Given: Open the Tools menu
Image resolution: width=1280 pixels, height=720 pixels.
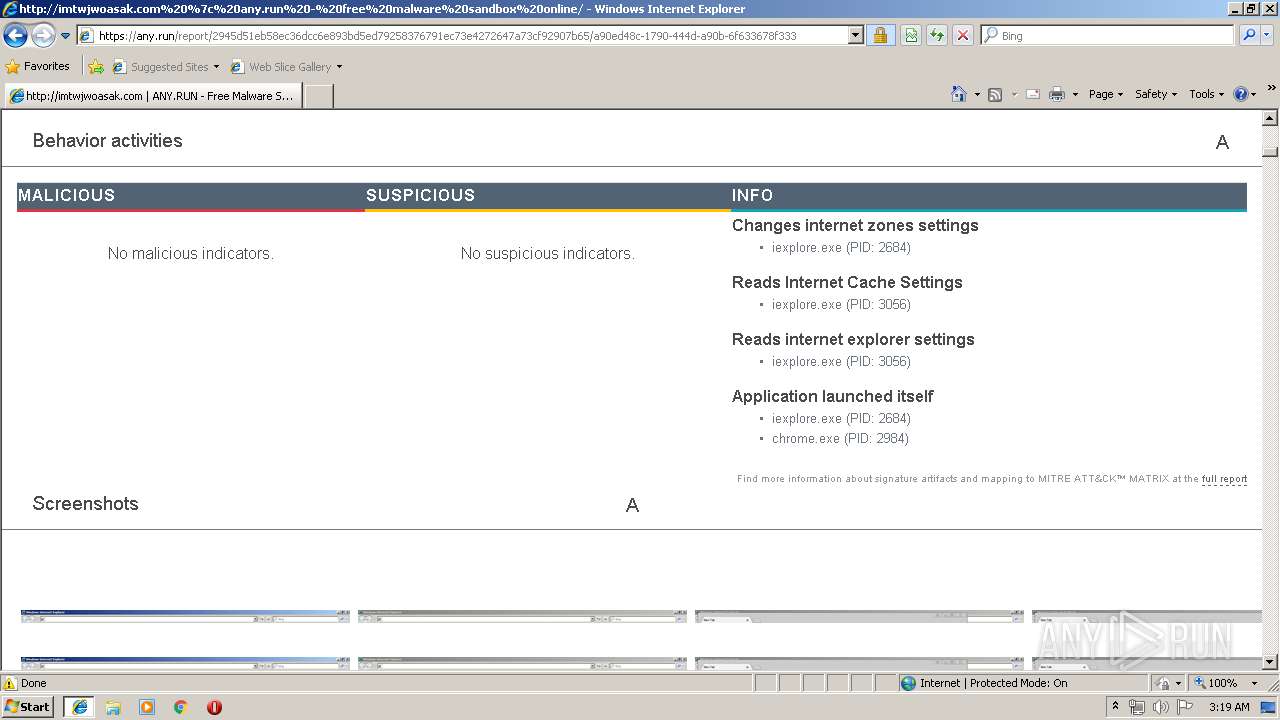Looking at the screenshot, I should pos(1206,94).
